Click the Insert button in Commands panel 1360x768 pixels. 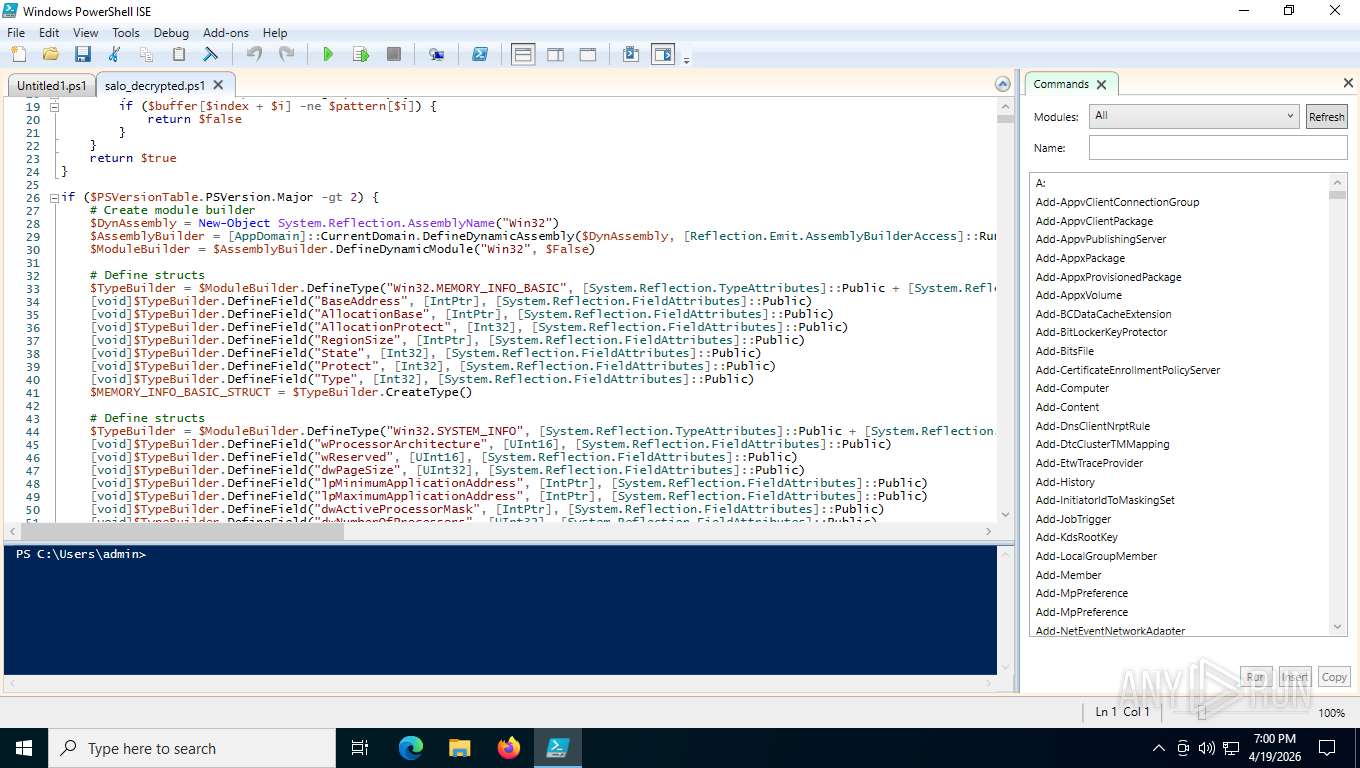tap(1294, 677)
